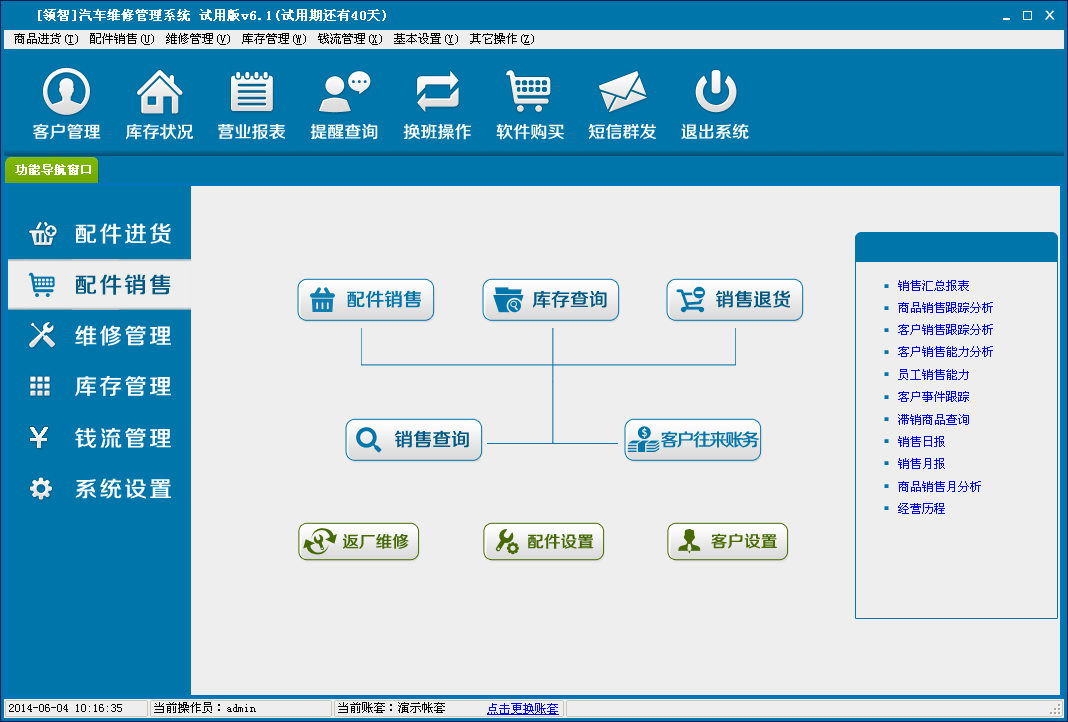Open the 客户管理 toolbar icon
The width and height of the screenshot is (1068, 722).
click(66, 93)
